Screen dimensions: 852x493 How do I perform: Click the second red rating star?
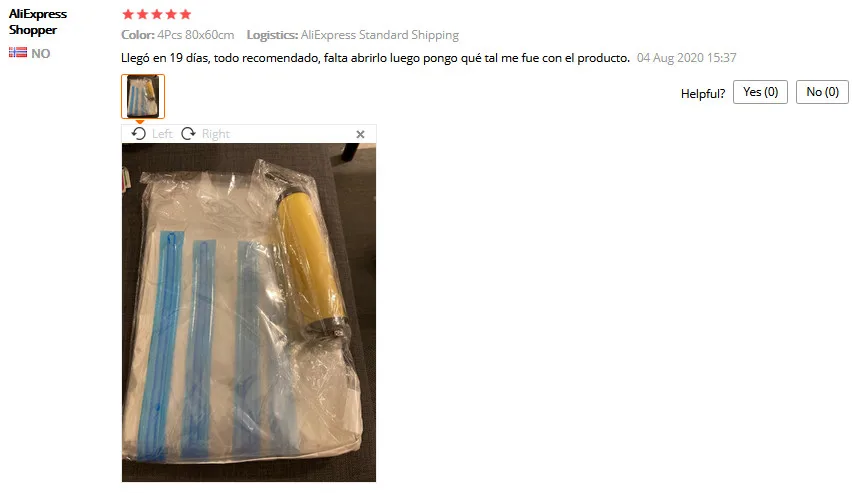point(142,14)
